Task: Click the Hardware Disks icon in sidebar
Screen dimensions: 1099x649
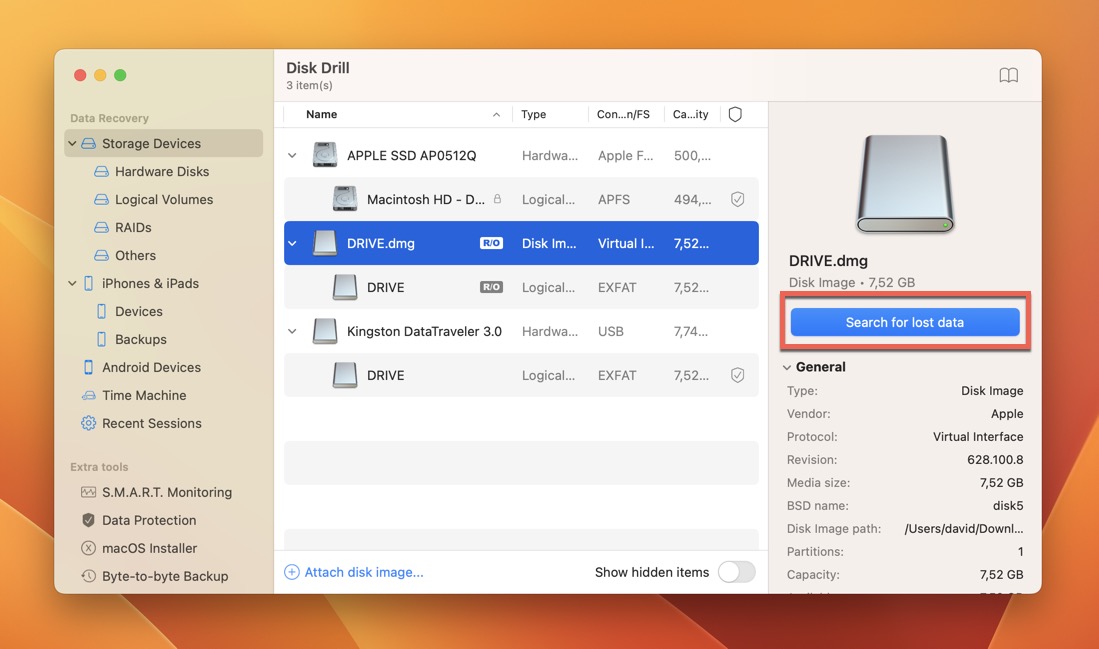Action: click(x=102, y=172)
